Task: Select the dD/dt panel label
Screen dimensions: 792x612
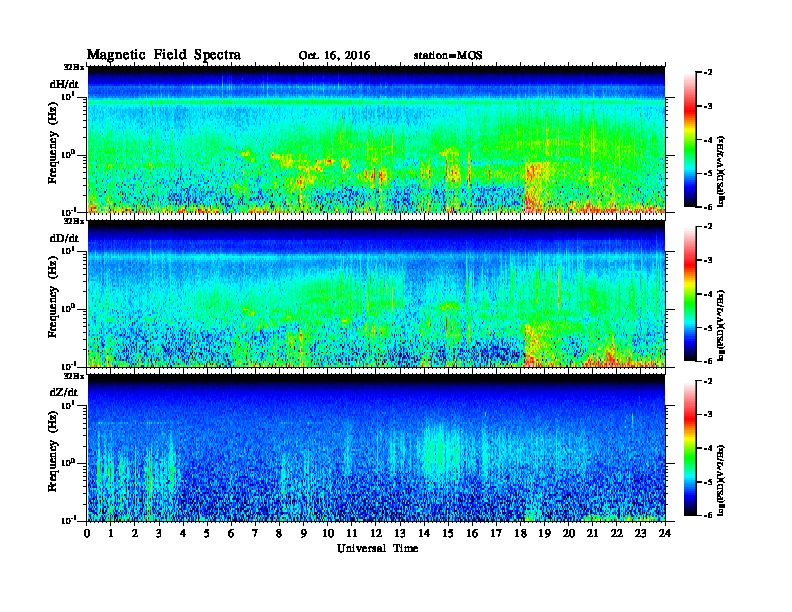Action: [x=64, y=238]
